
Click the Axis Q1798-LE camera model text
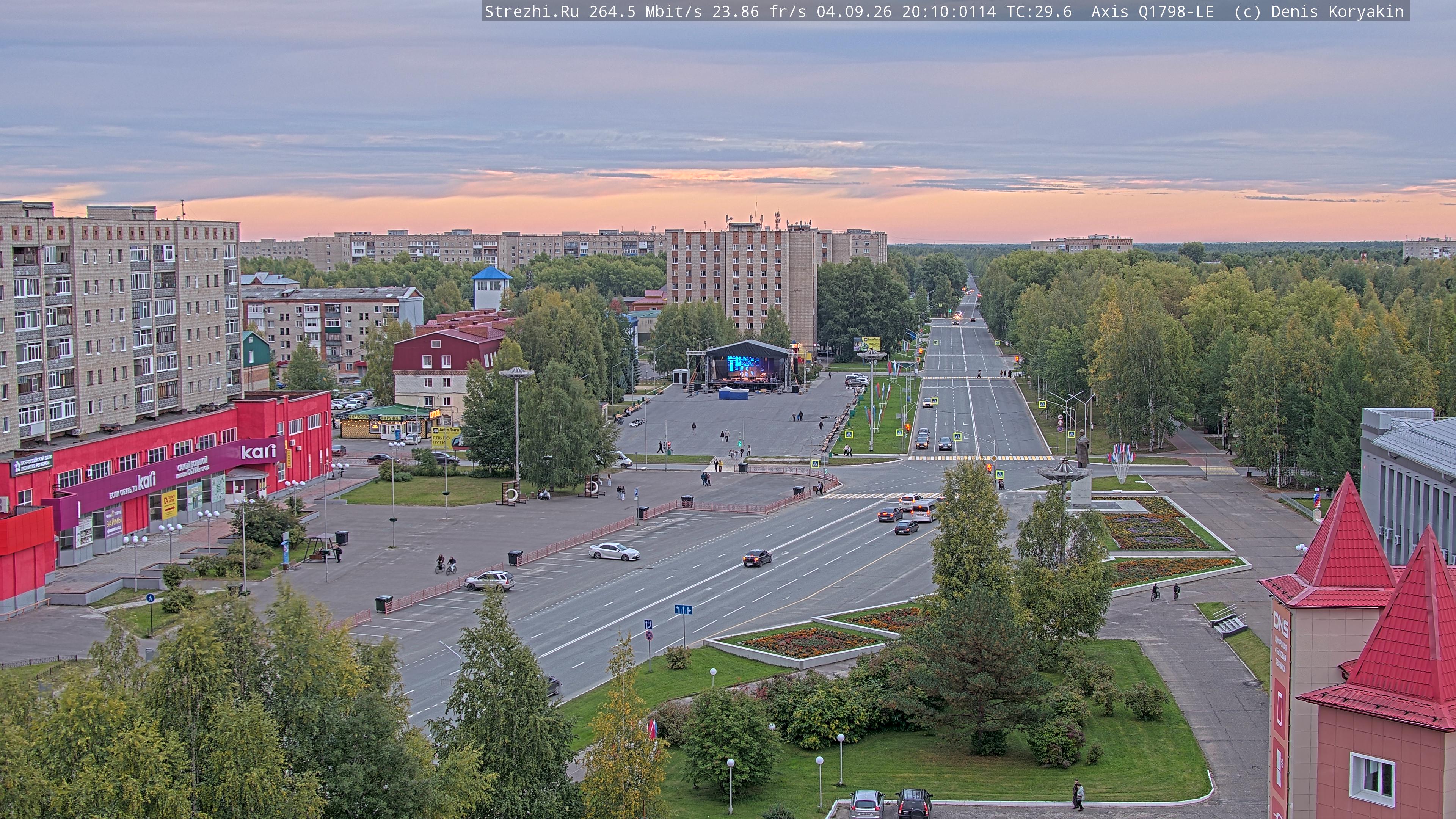(x=1153, y=11)
